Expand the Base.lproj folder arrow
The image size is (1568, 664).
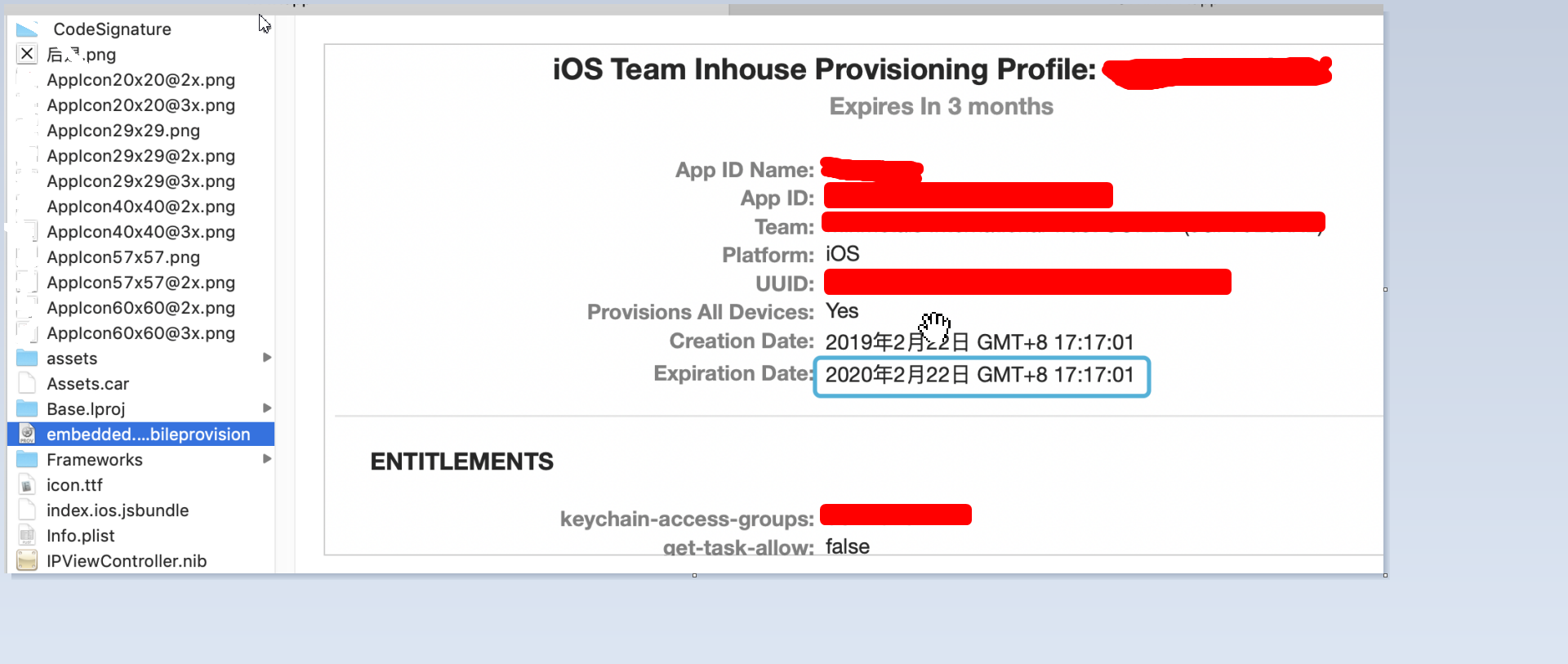pos(266,408)
